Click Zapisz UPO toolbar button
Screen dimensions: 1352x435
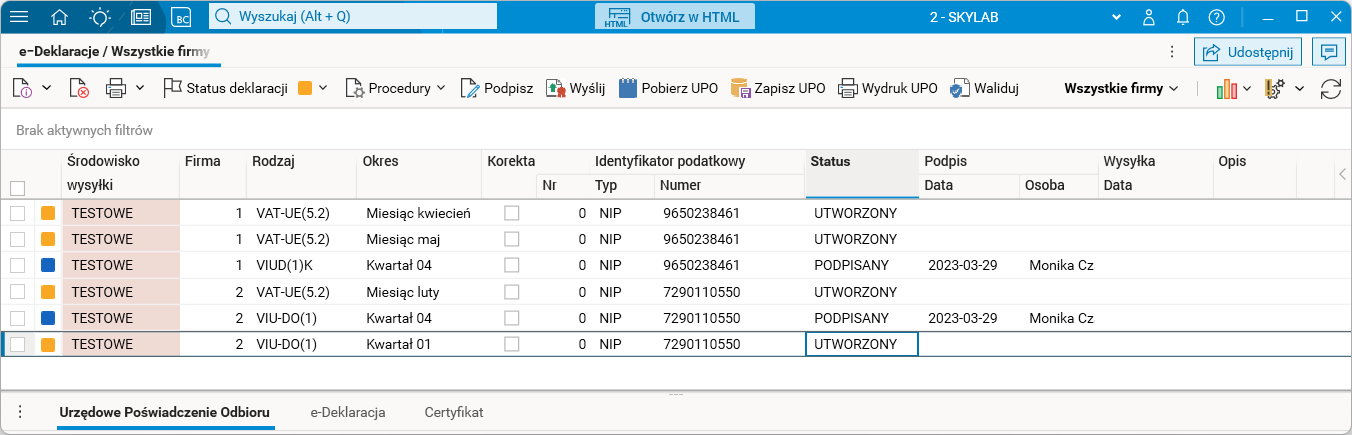pos(778,88)
